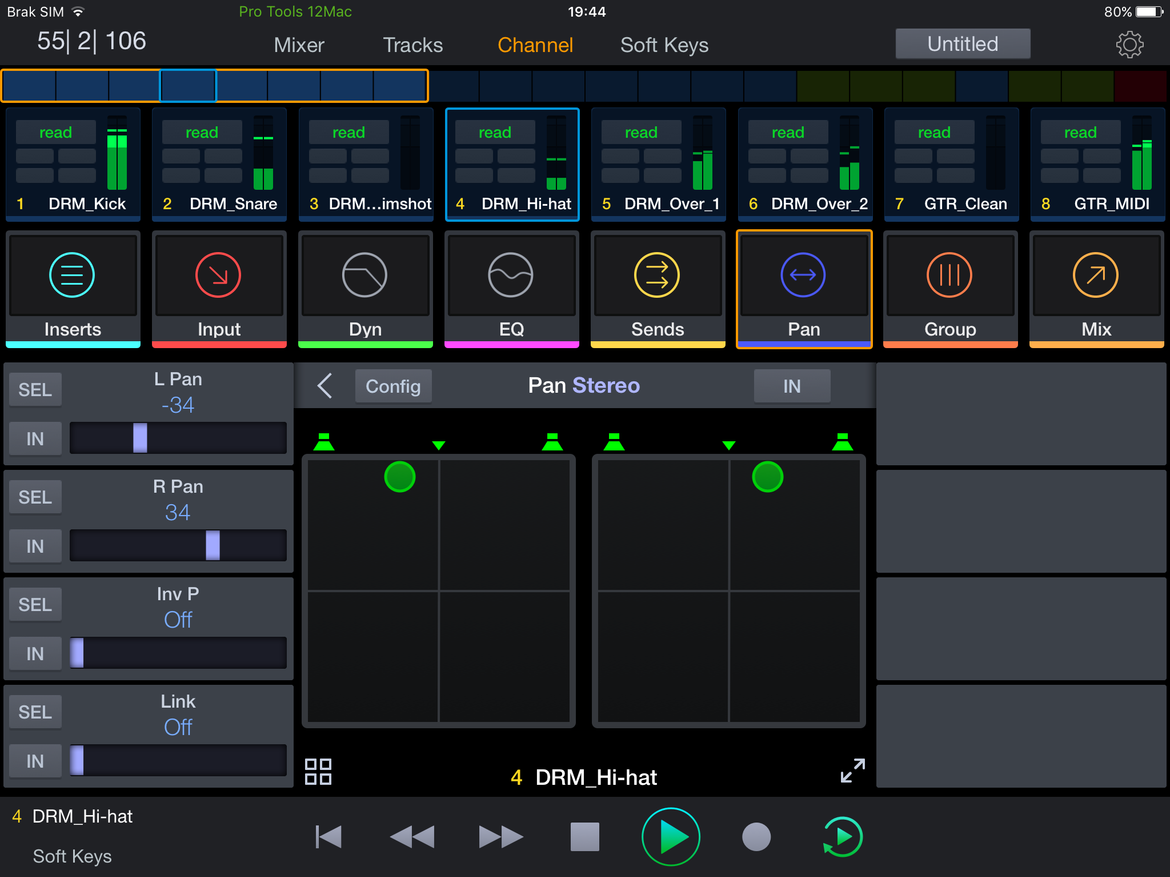Select the Channel tab
This screenshot has height=877, width=1170.
pyautogui.click(x=535, y=45)
